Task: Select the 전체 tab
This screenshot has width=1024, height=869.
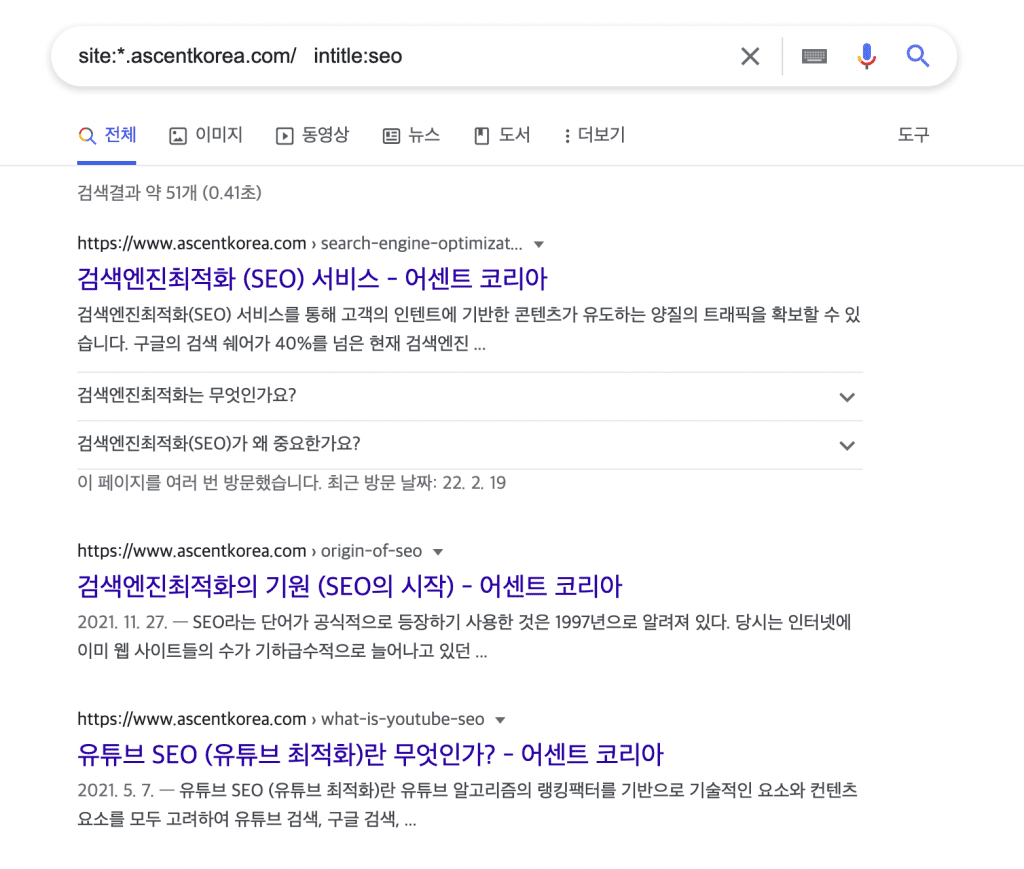Action: coord(107,135)
